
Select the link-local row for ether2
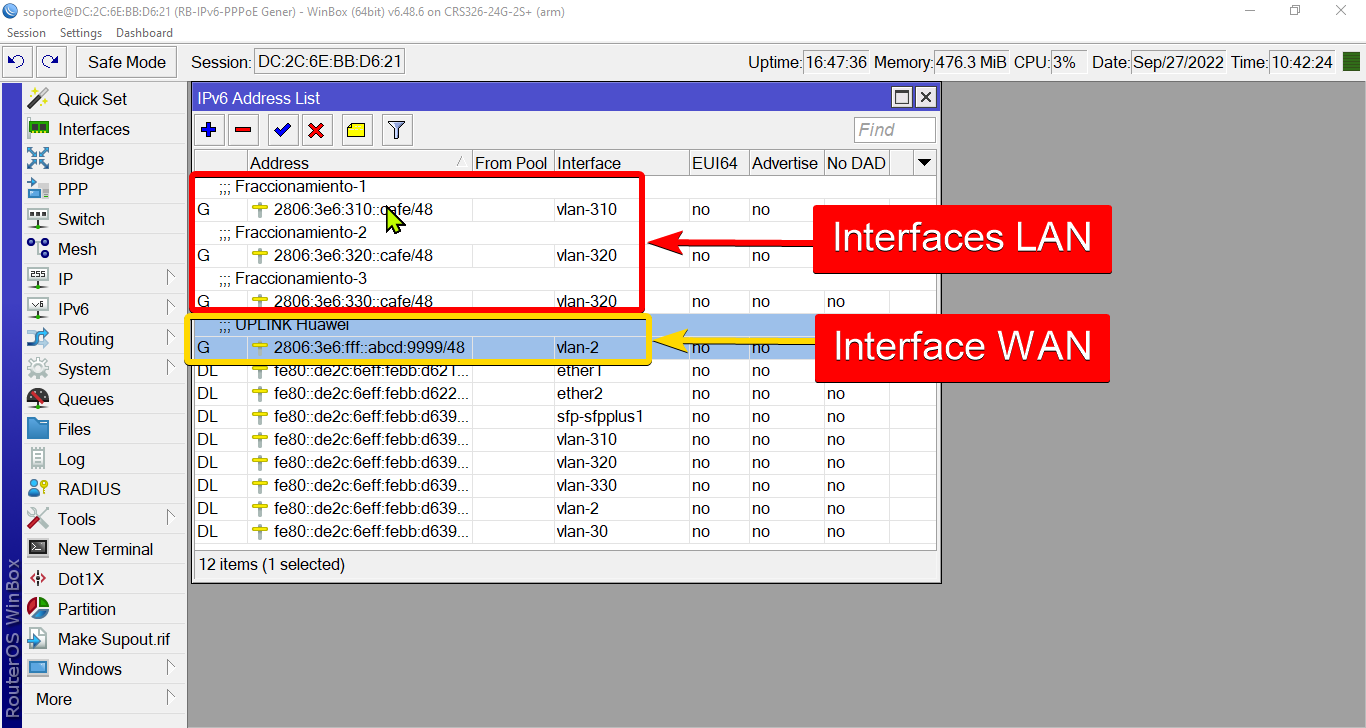coord(565,394)
